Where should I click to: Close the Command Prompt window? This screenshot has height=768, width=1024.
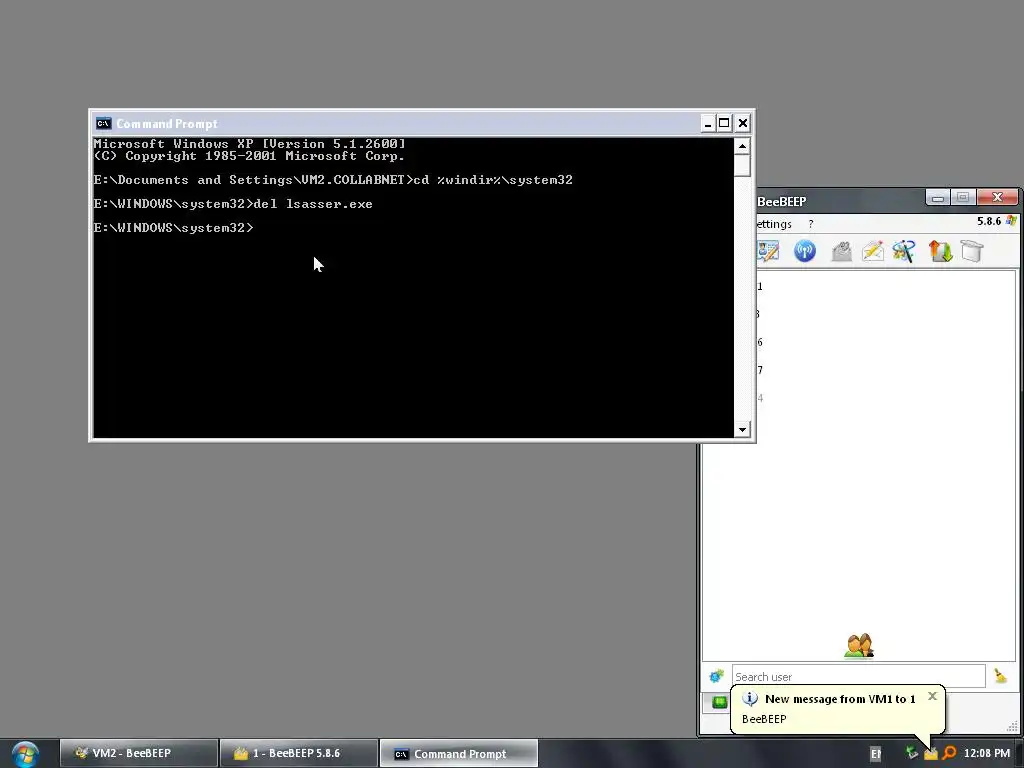tap(743, 123)
